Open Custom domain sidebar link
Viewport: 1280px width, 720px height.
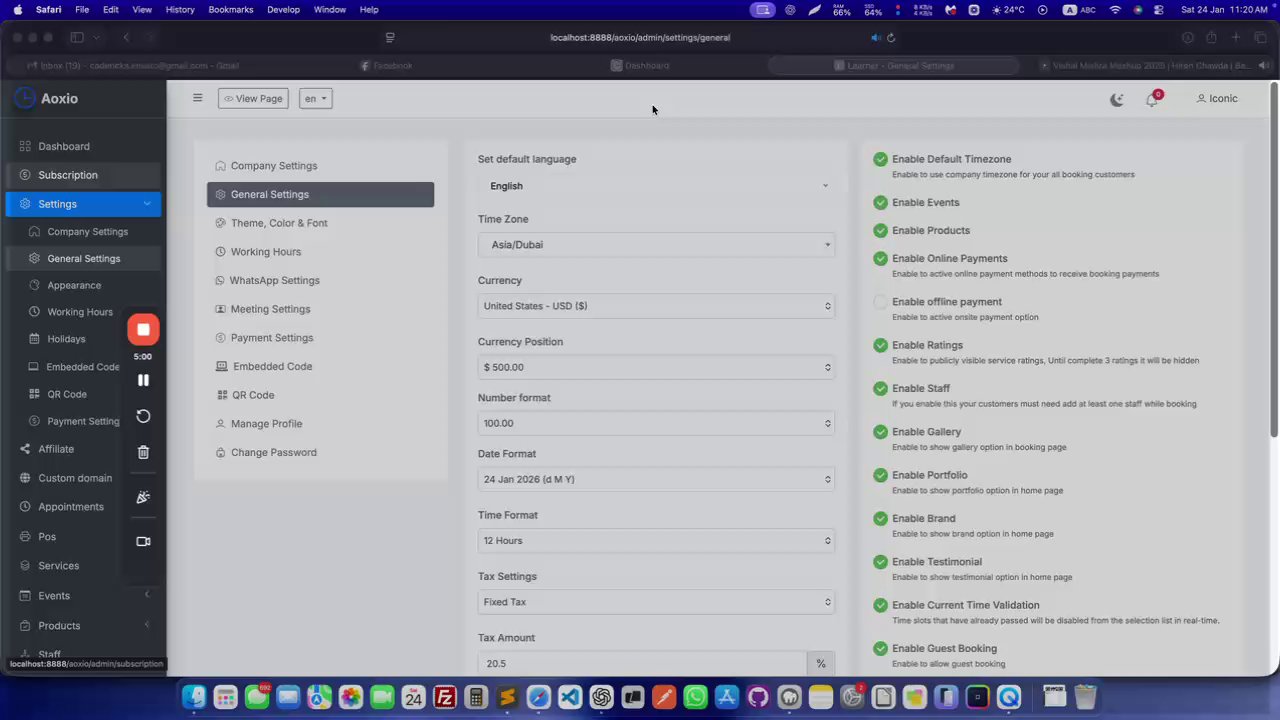click(75, 478)
